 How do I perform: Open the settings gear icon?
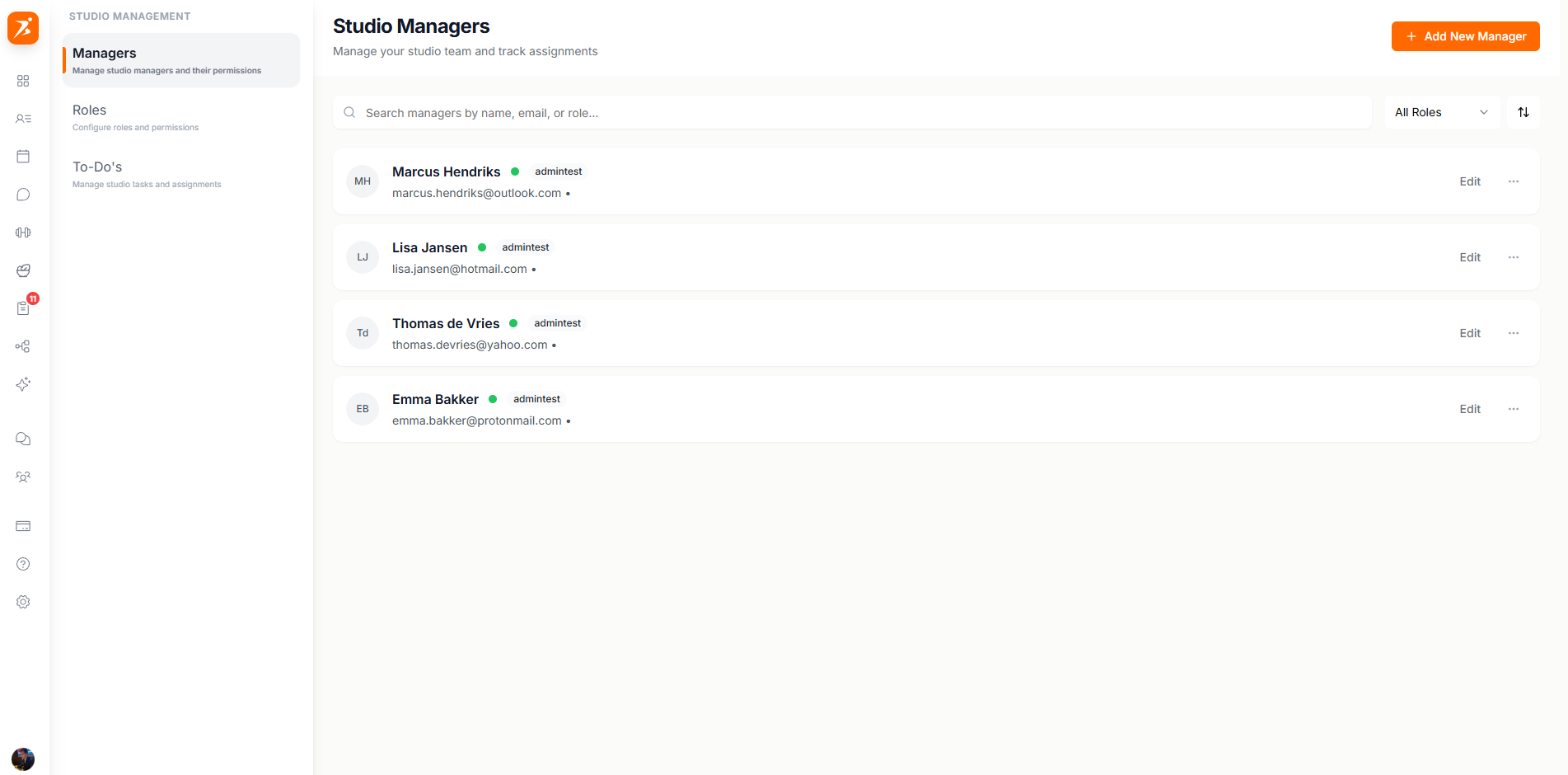(23, 602)
